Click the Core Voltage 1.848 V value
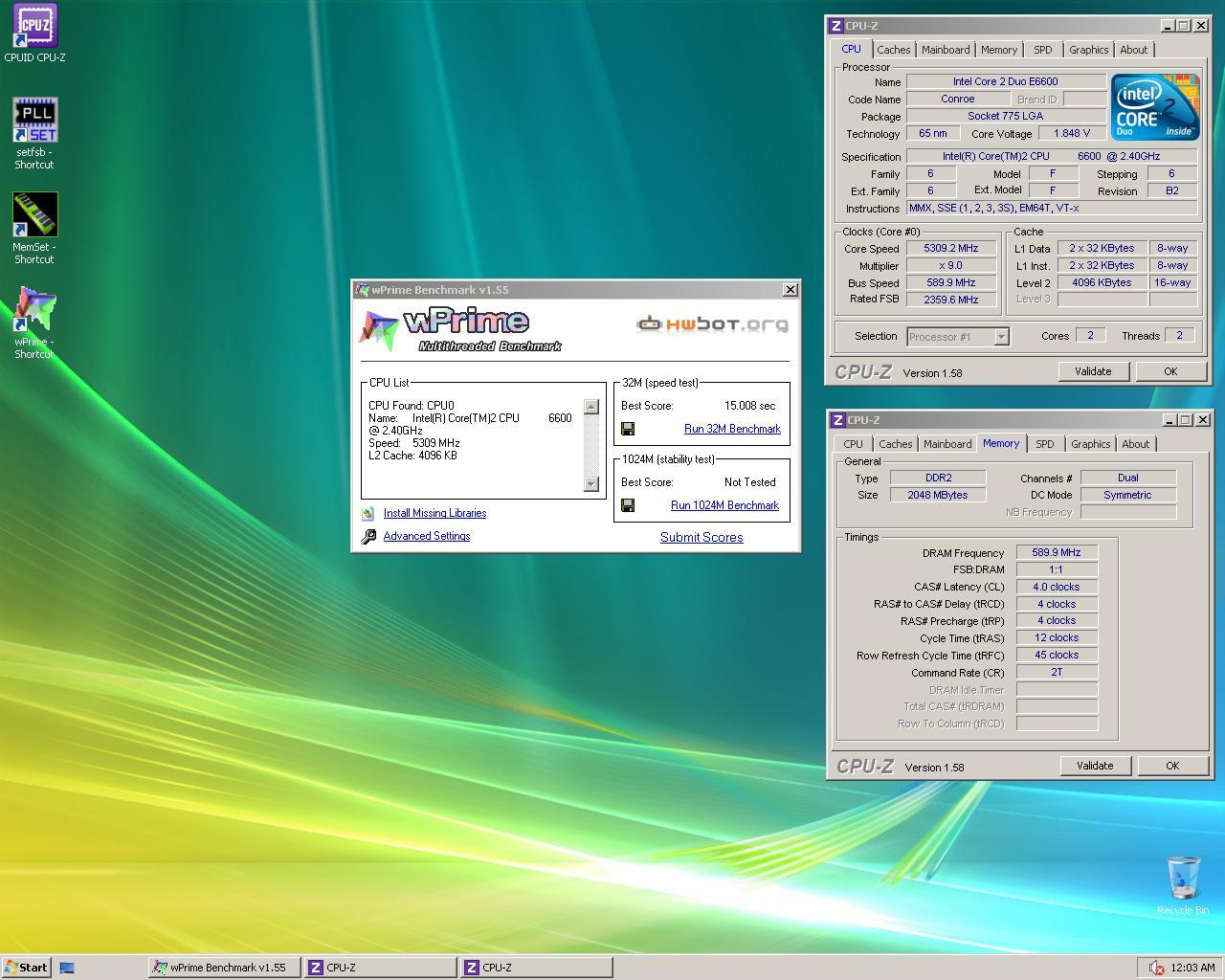This screenshot has height=980, width=1225. pyautogui.click(x=1071, y=134)
